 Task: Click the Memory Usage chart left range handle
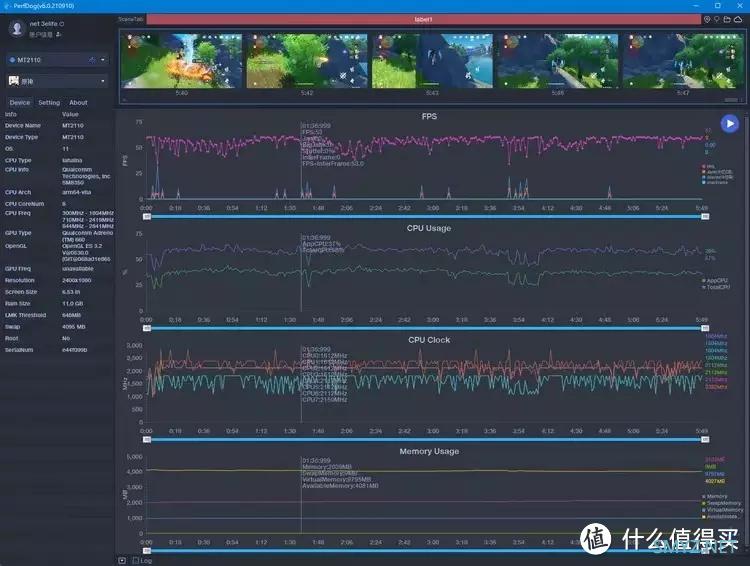coord(147,551)
